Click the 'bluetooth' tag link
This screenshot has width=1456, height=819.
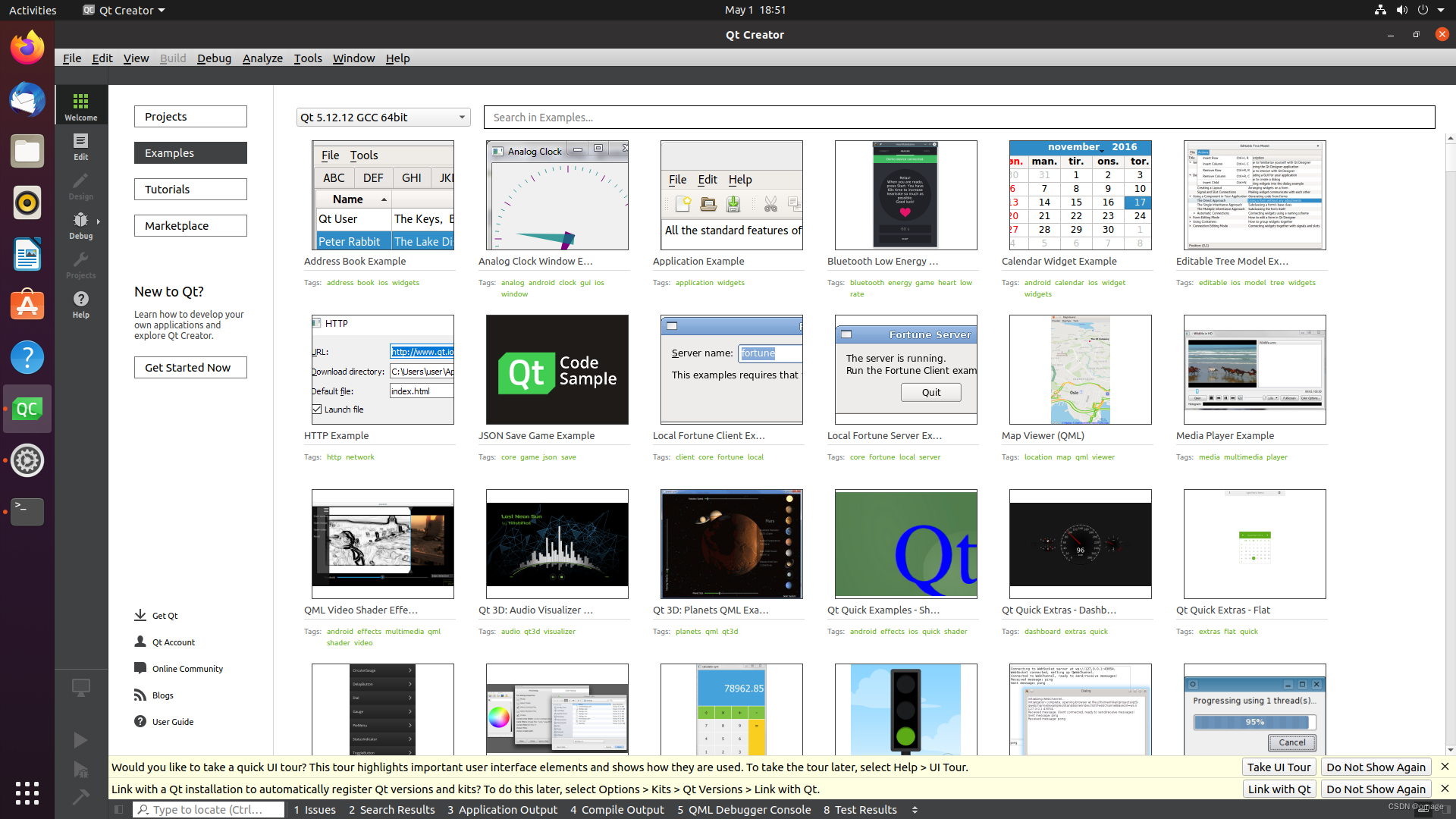(x=867, y=282)
